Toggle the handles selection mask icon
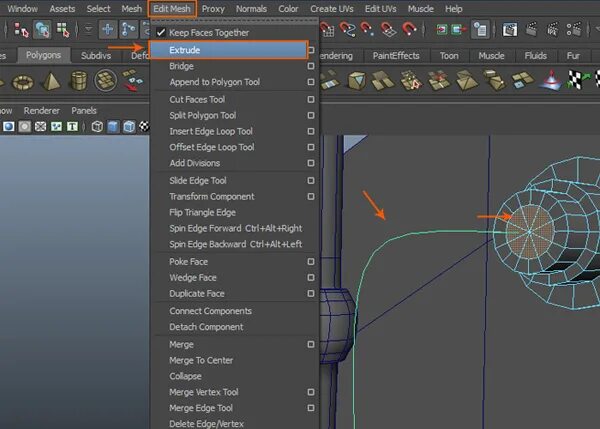The height and width of the screenshot is (429, 600). click(108, 29)
